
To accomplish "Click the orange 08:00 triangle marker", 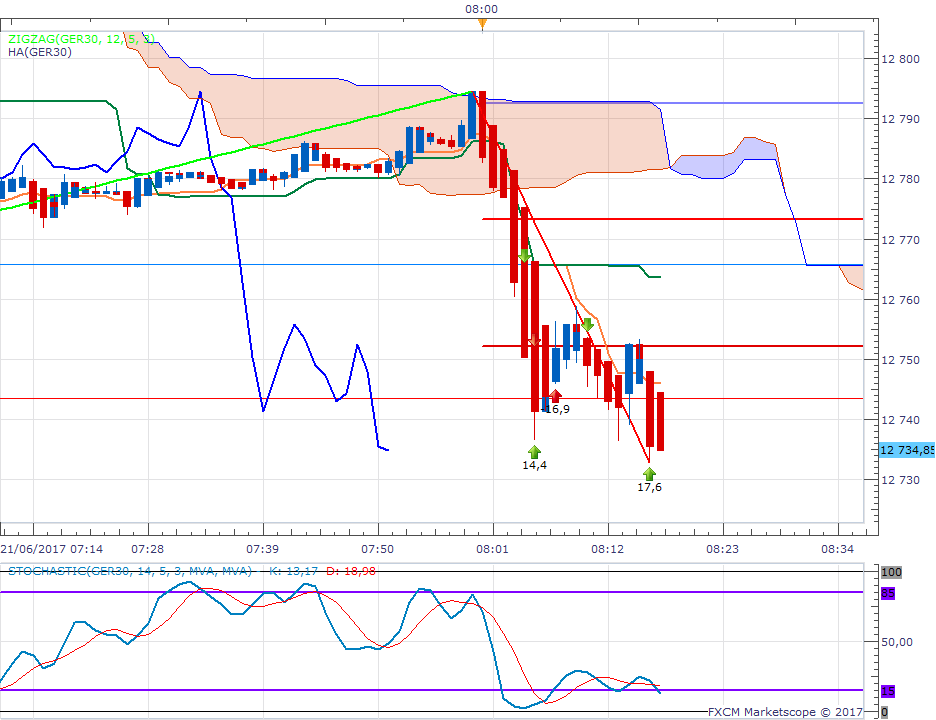I will pyautogui.click(x=482, y=24).
